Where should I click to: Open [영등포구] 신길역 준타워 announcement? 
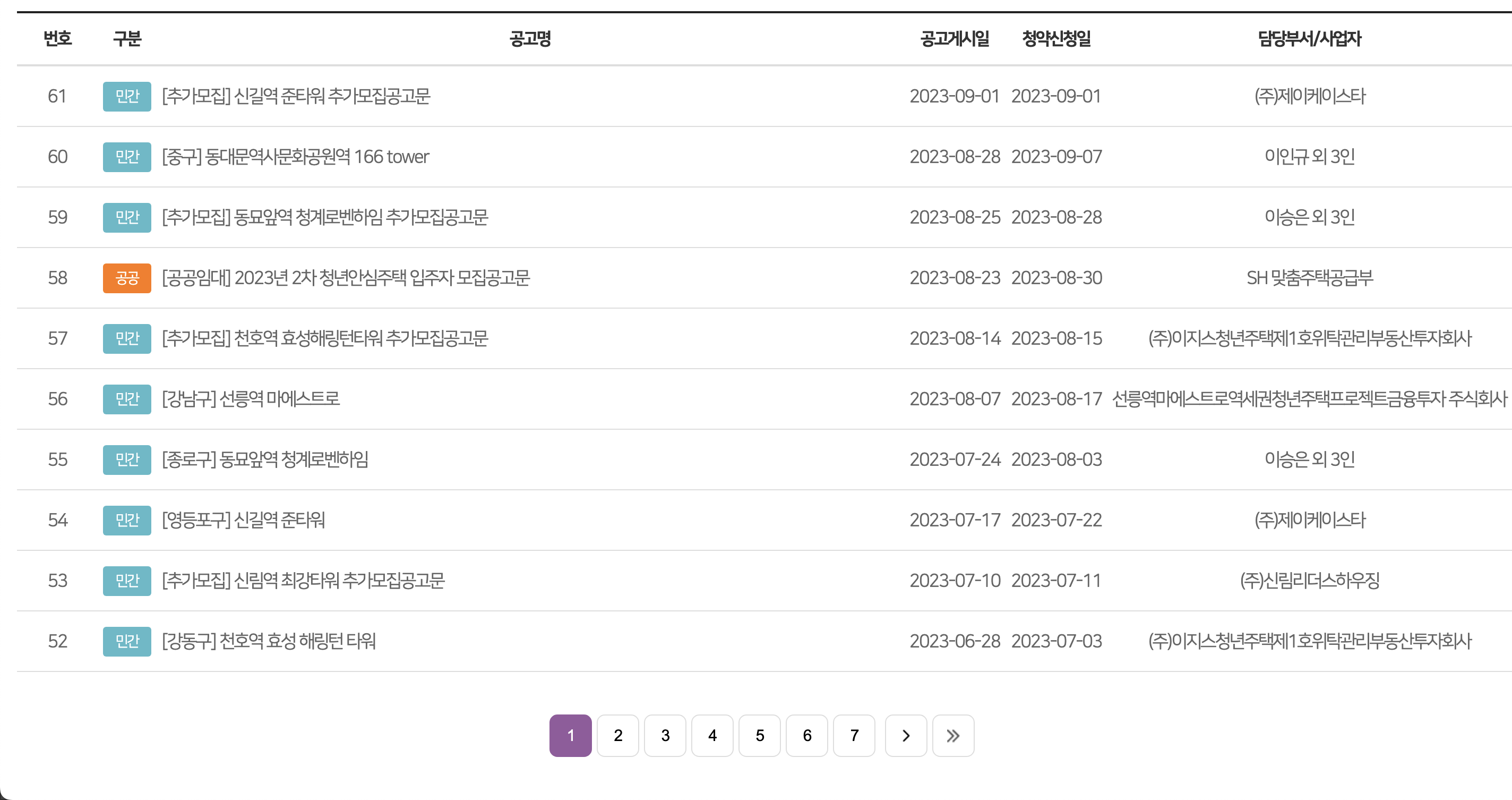point(245,520)
